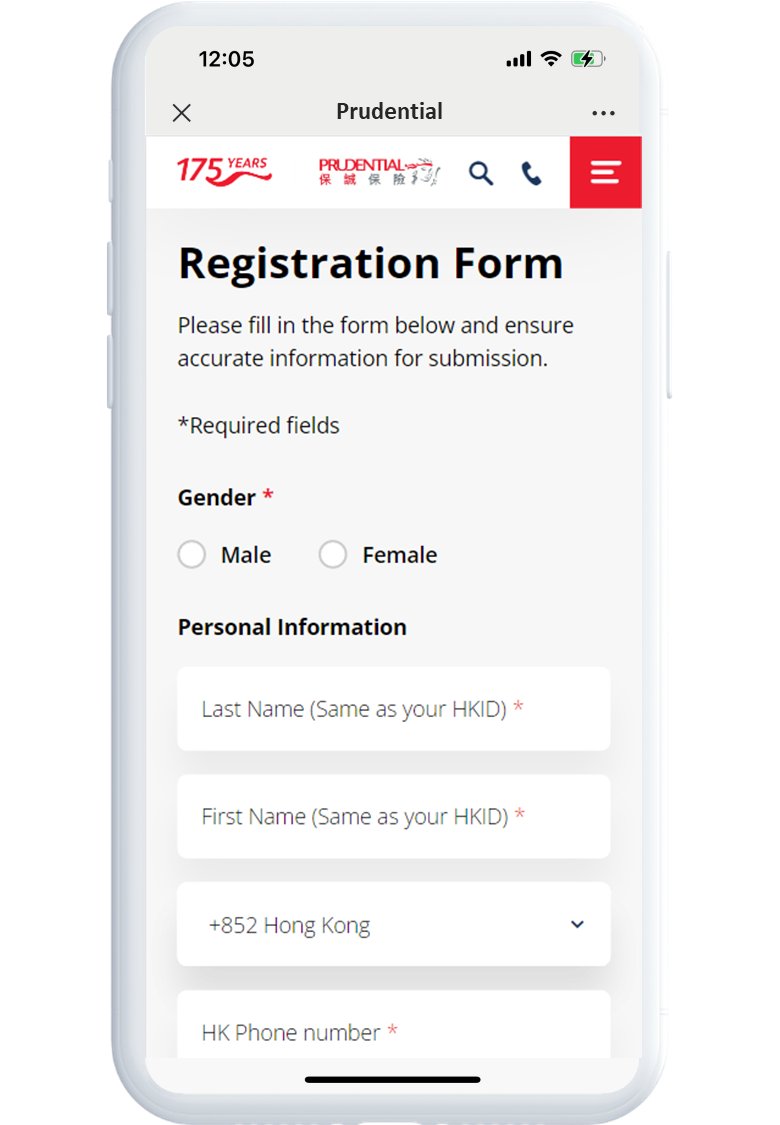Focus the HK Phone number field

pyautogui.click(x=393, y=1030)
